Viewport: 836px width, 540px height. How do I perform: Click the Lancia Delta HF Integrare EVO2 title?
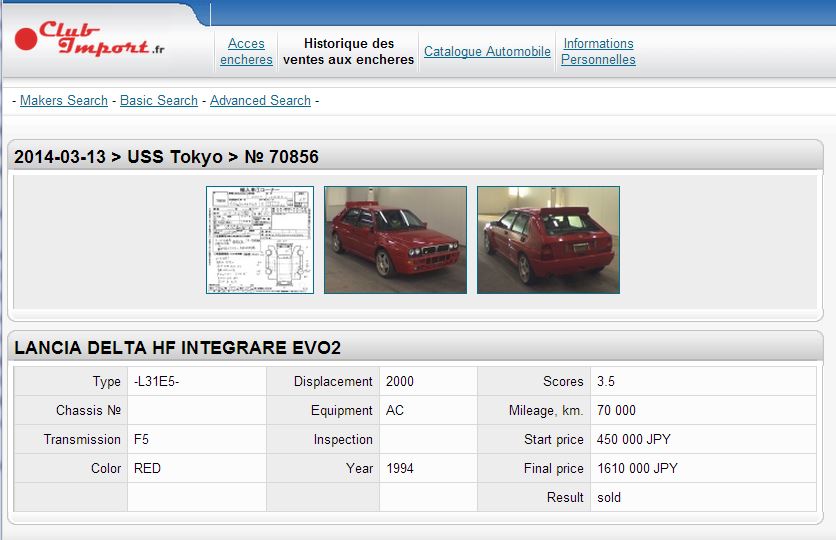[177, 348]
